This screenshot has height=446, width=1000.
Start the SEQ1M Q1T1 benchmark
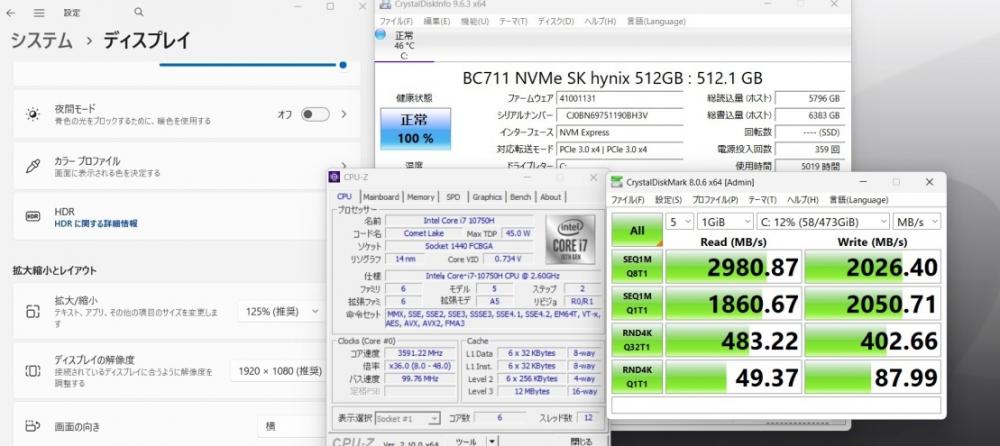point(637,303)
